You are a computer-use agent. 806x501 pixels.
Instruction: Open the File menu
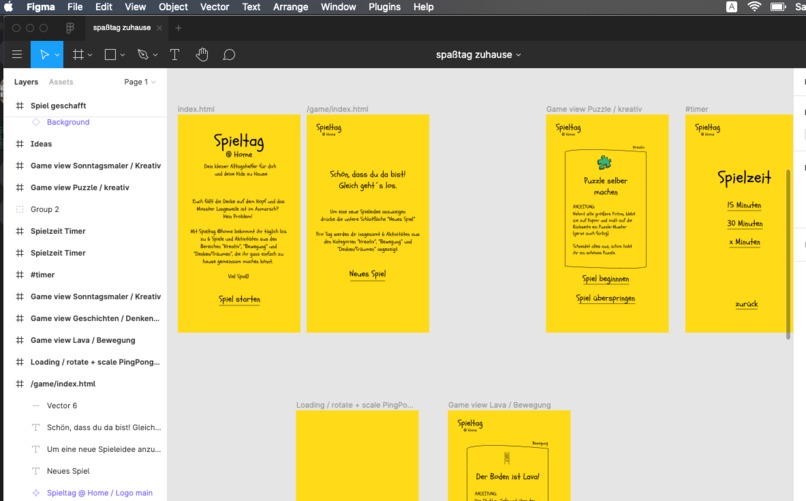[x=75, y=7]
